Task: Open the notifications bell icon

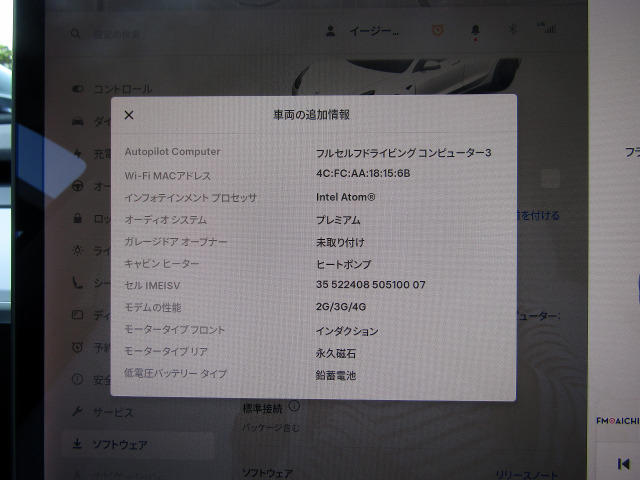Action: (475, 31)
